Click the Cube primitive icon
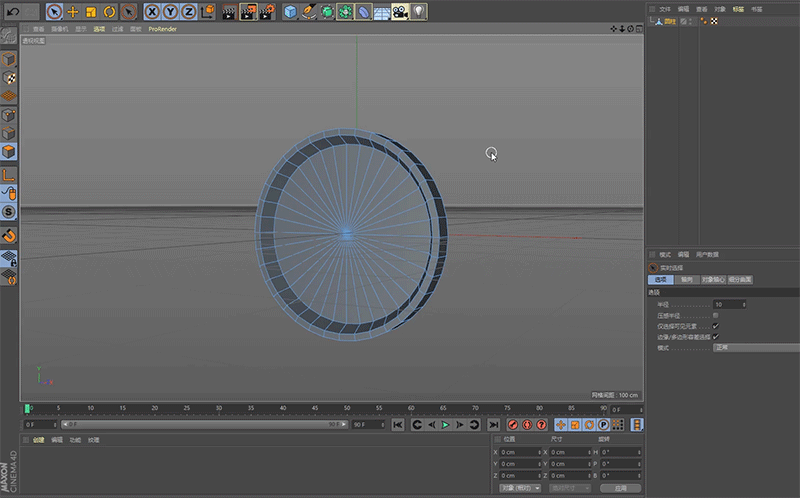The height and width of the screenshot is (498, 800). 290,11
